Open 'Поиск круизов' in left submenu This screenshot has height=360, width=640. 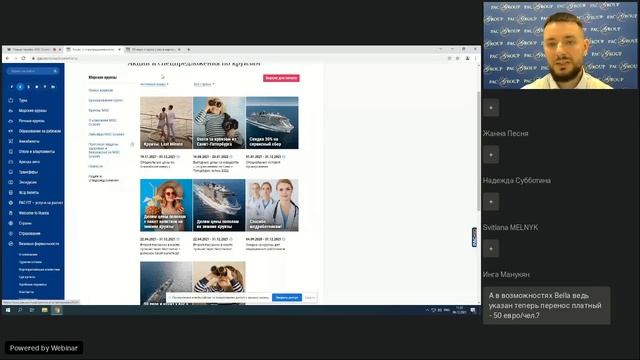point(101,90)
